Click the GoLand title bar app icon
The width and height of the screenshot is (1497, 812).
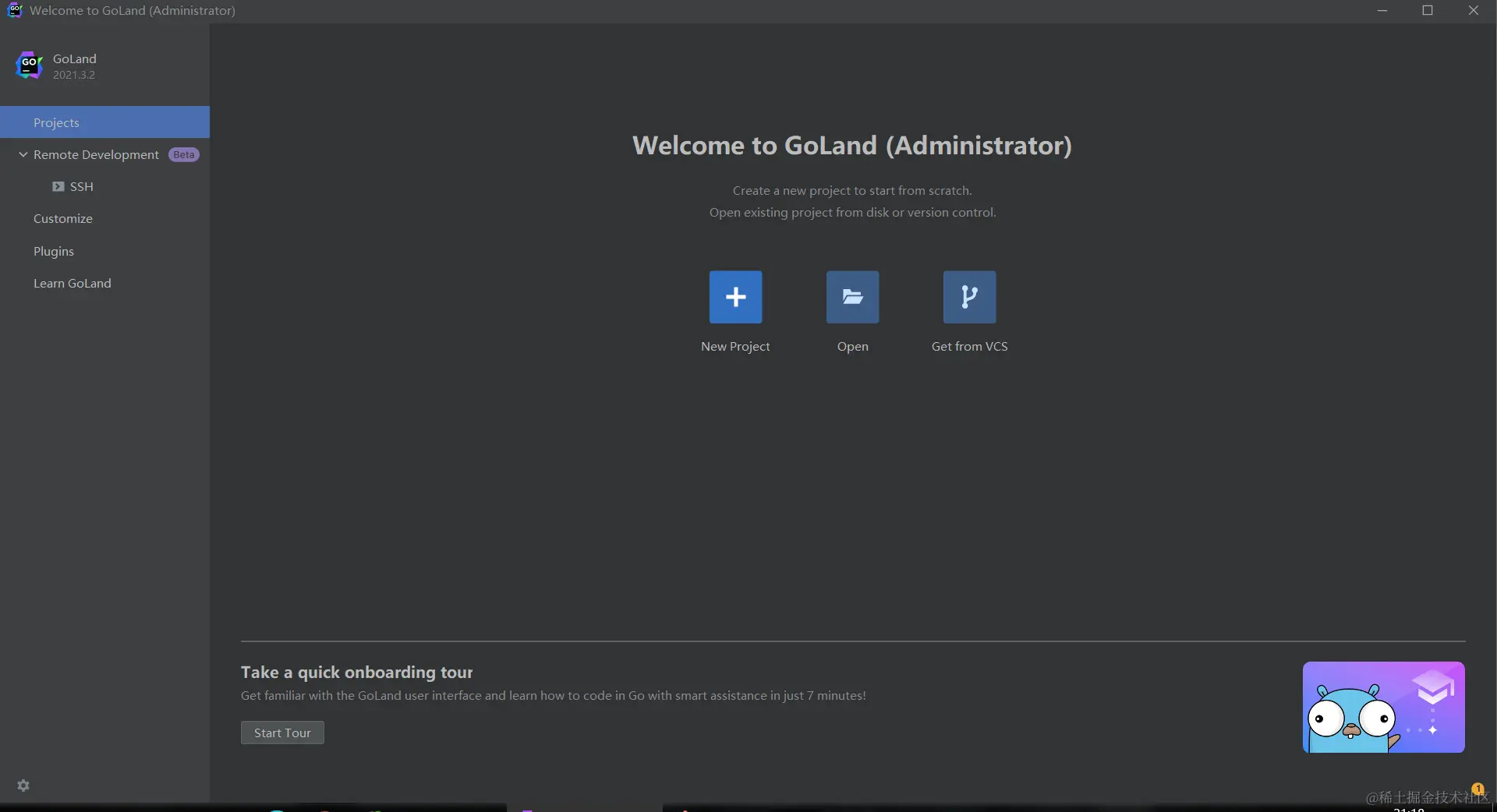point(15,10)
